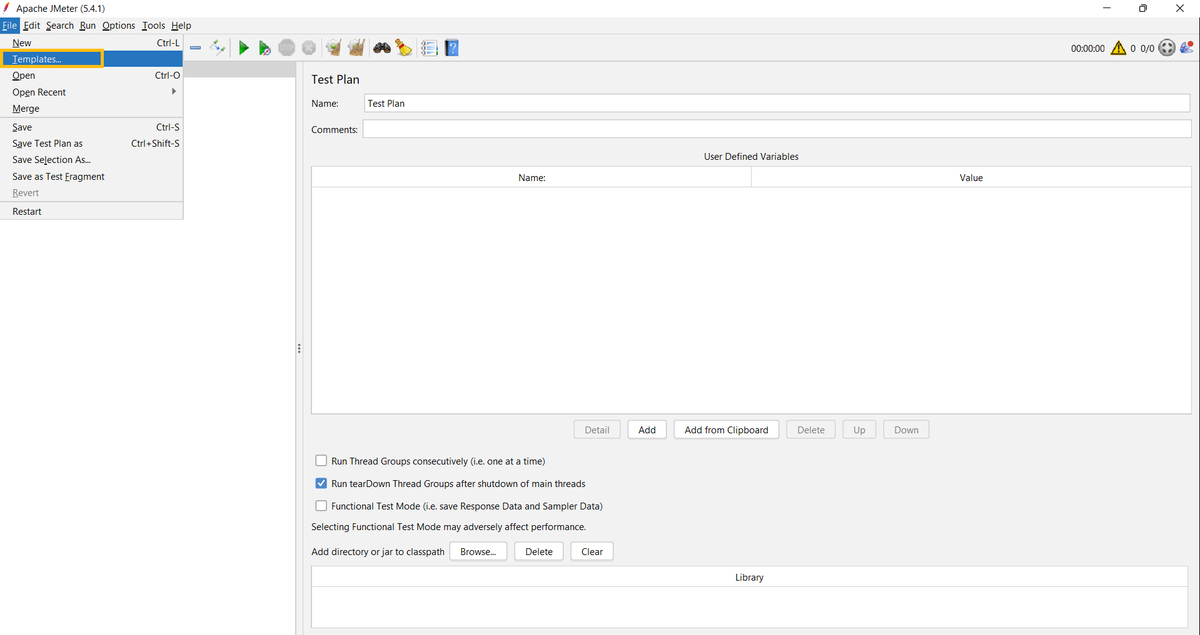Choose Templates... in the File menu
Viewport: 1200px width, 635px height.
(x=91, y=59)
